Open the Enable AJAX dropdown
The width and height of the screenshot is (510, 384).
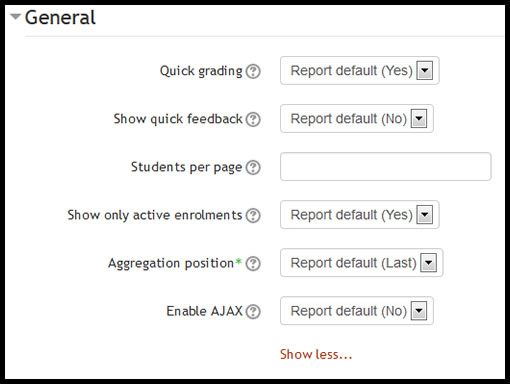tap(357, 311)
